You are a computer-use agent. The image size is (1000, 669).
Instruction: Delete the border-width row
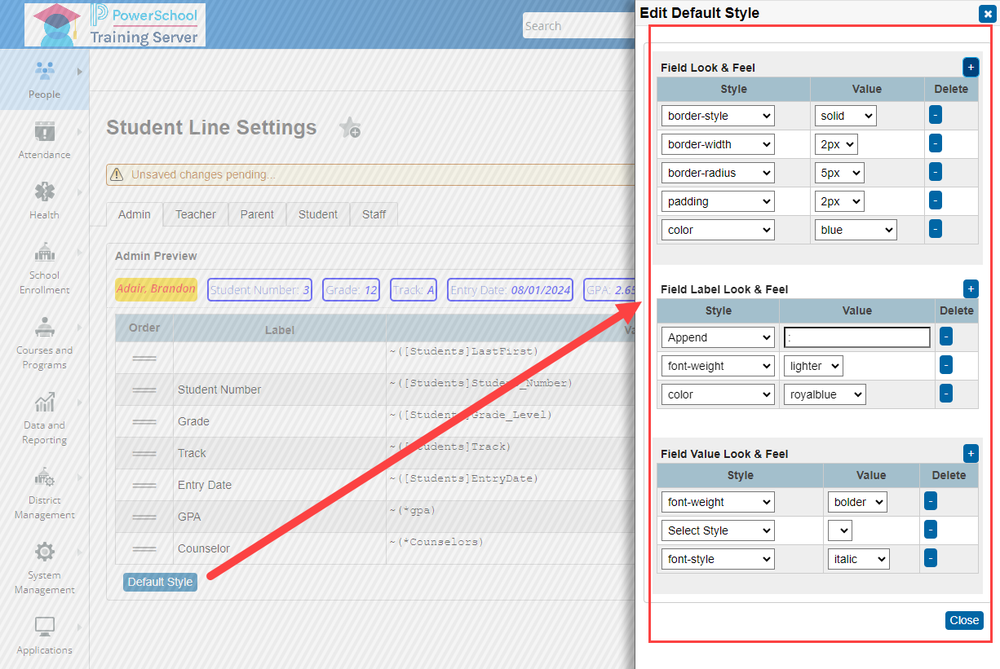point(936,143)
